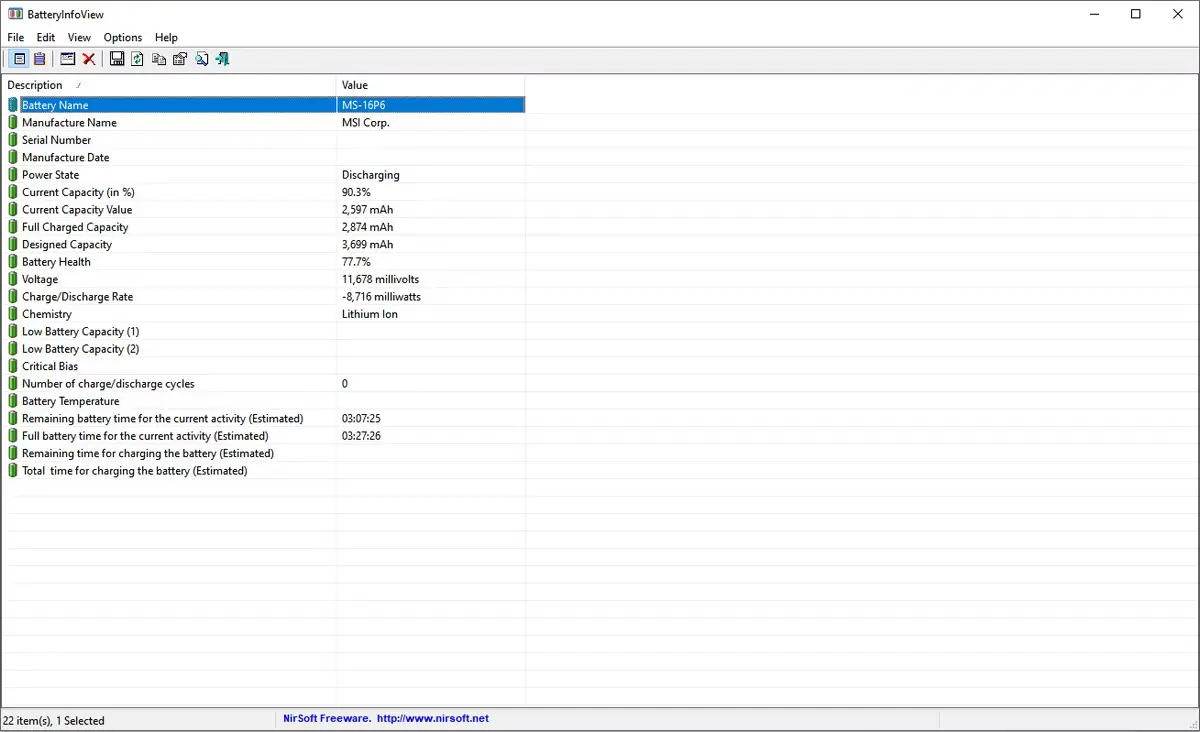Viewport: 1200px width, 732px height.
Task: Select the Battery Health row
Action: click(x=264, y=262)
